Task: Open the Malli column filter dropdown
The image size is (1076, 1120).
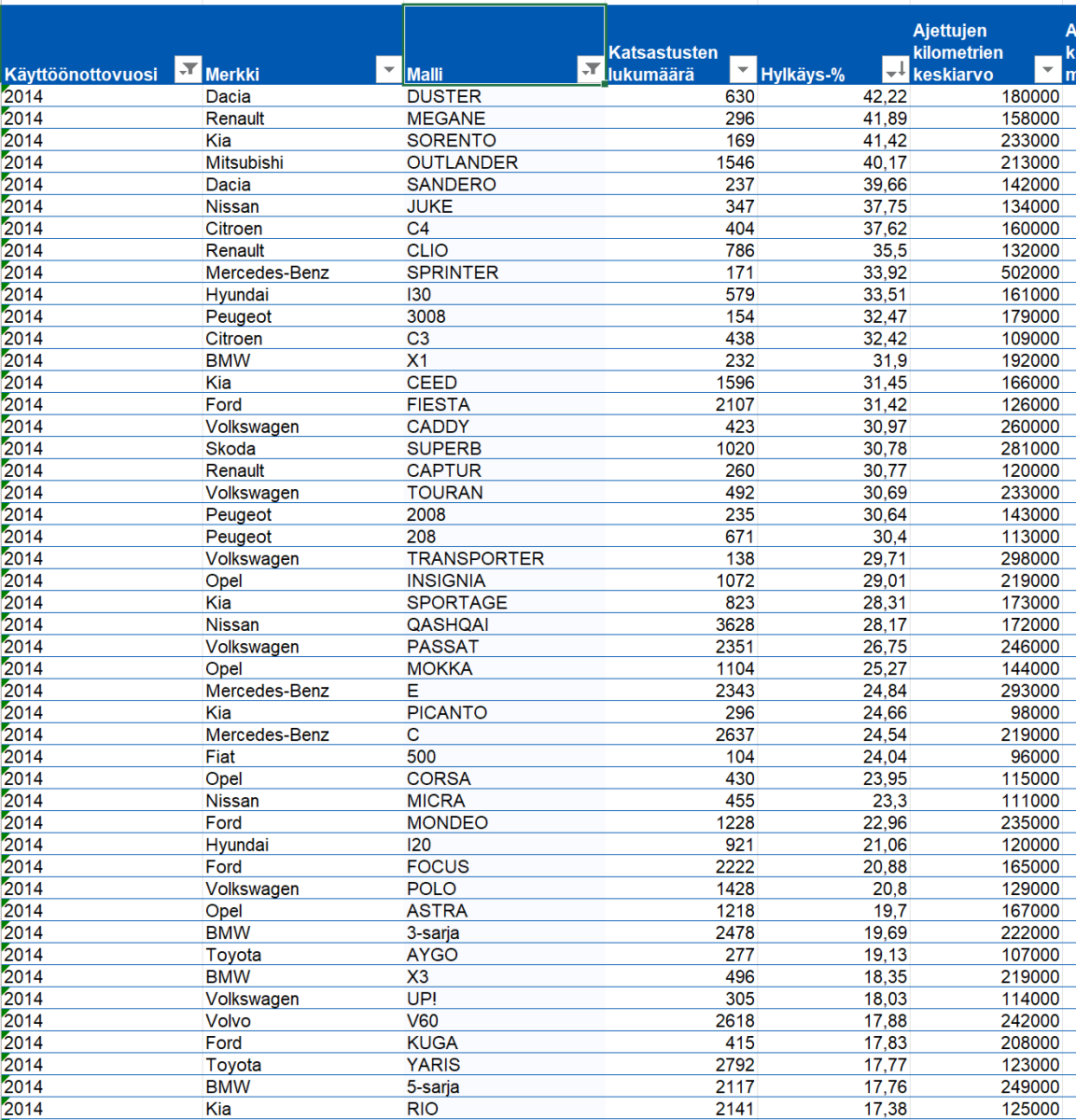Action: (590, 70)
